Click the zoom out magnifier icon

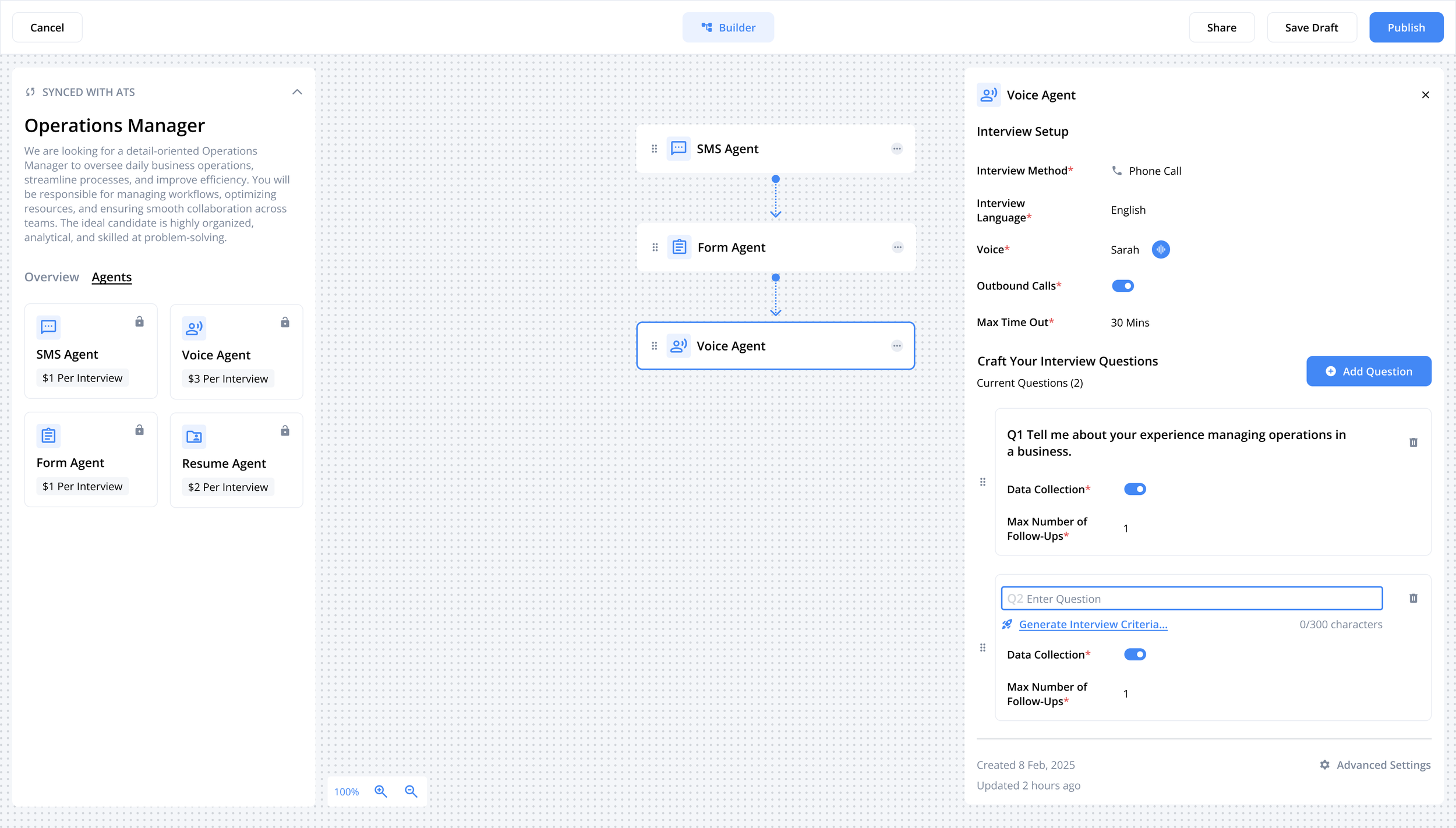411,791
